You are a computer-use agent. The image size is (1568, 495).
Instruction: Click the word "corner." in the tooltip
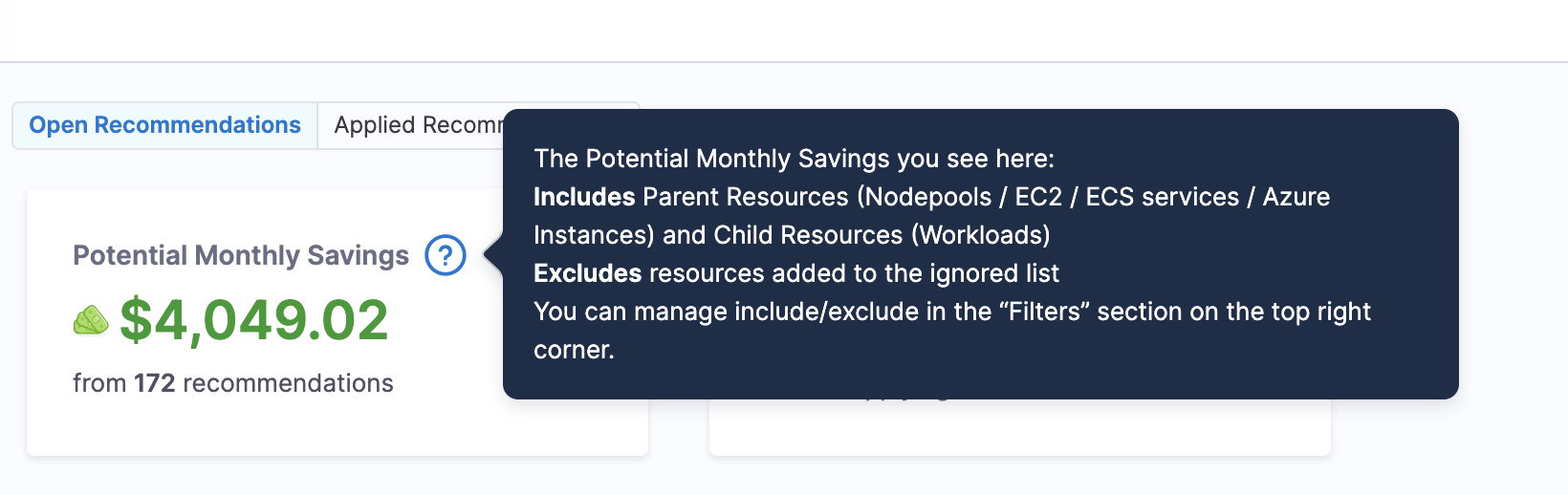(574, 350)
